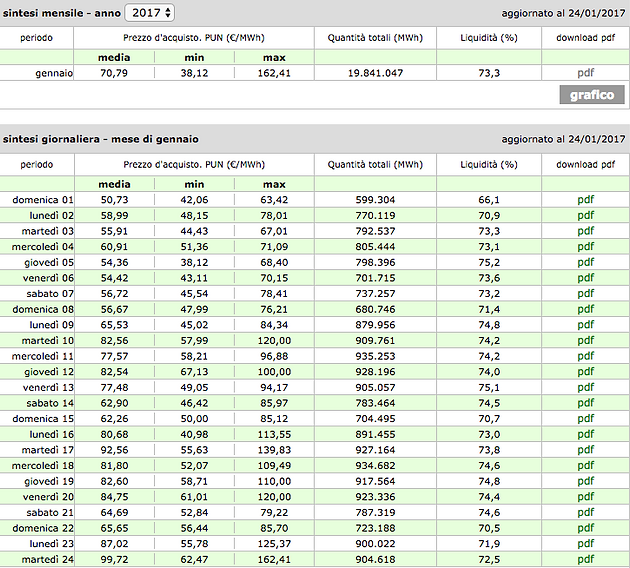Download pdf for domenica 15
The height and width of the screenshot is (568, 630).
[585, 419]
